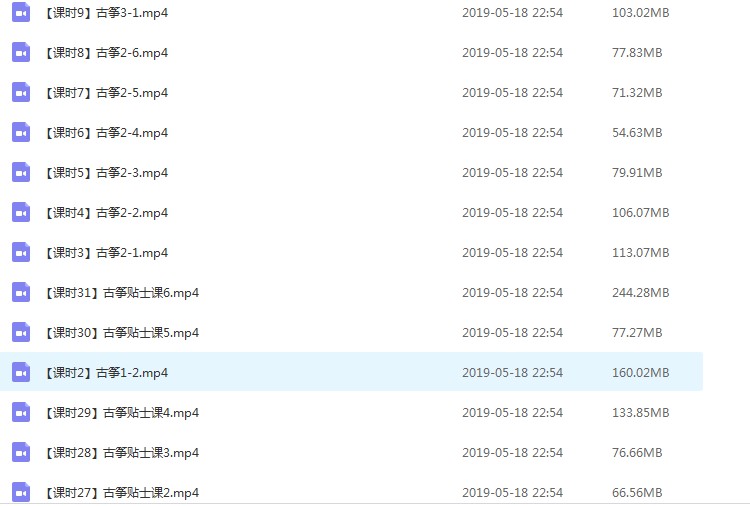Viewport: 750px width, 506px height.
Task: Click video icon of highlighted 古筝1-2.mp4
Action: click(x=21, y=373)
